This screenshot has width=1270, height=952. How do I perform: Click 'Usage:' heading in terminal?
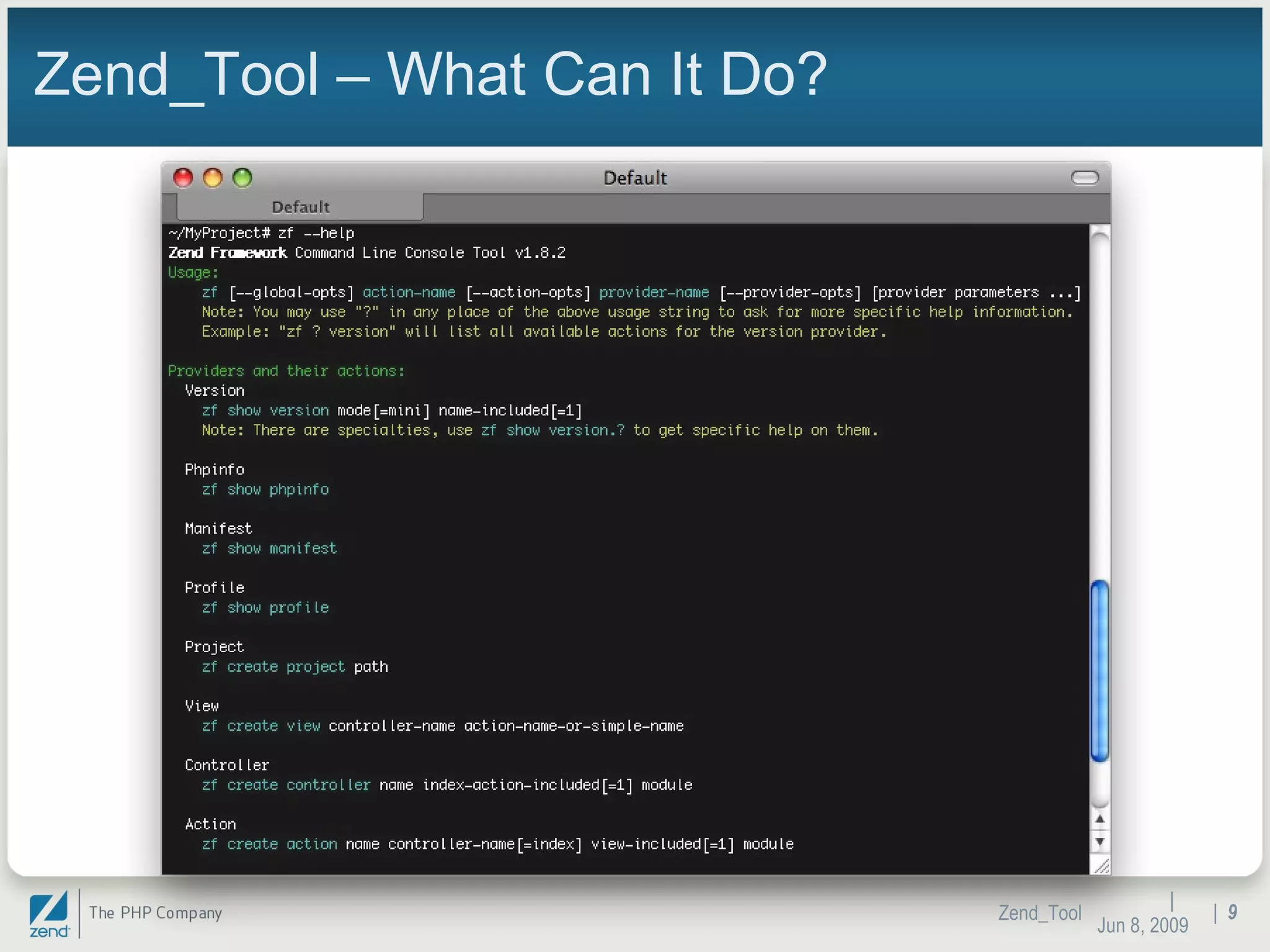coord(193,273)
